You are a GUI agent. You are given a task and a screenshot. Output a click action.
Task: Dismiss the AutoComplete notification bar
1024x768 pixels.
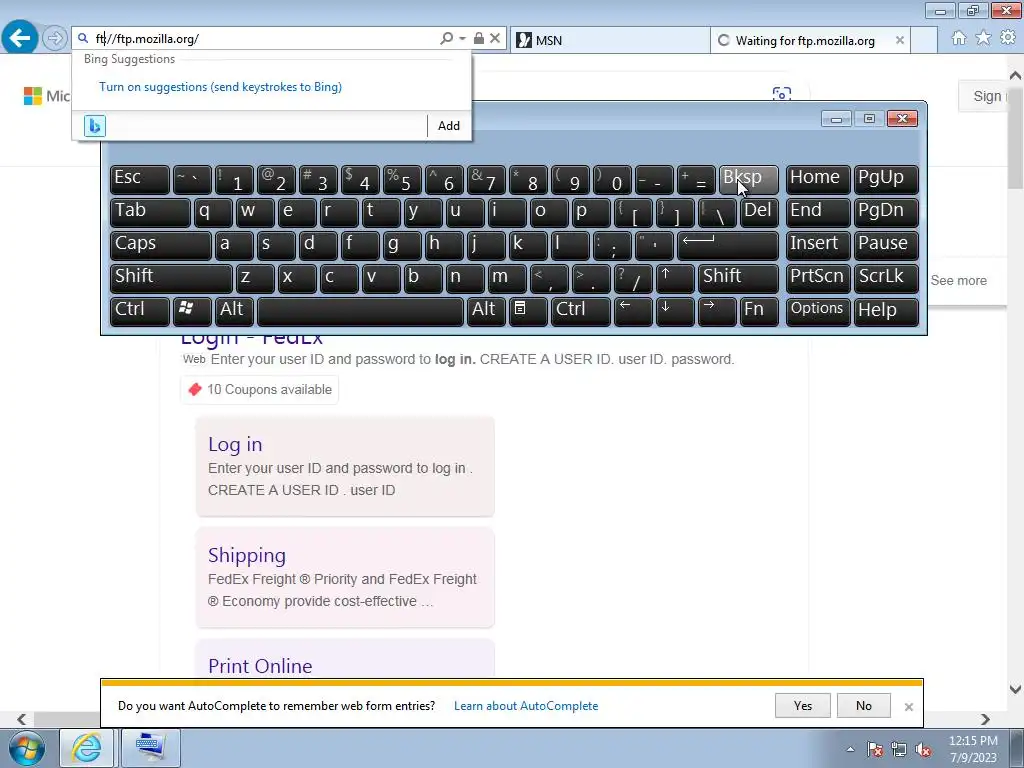(908, 707)
